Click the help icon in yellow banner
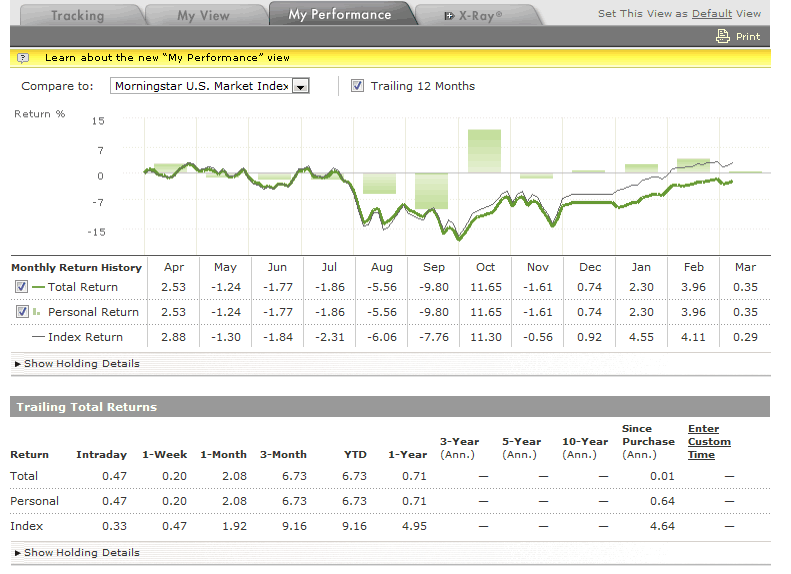 coord(23,58)
